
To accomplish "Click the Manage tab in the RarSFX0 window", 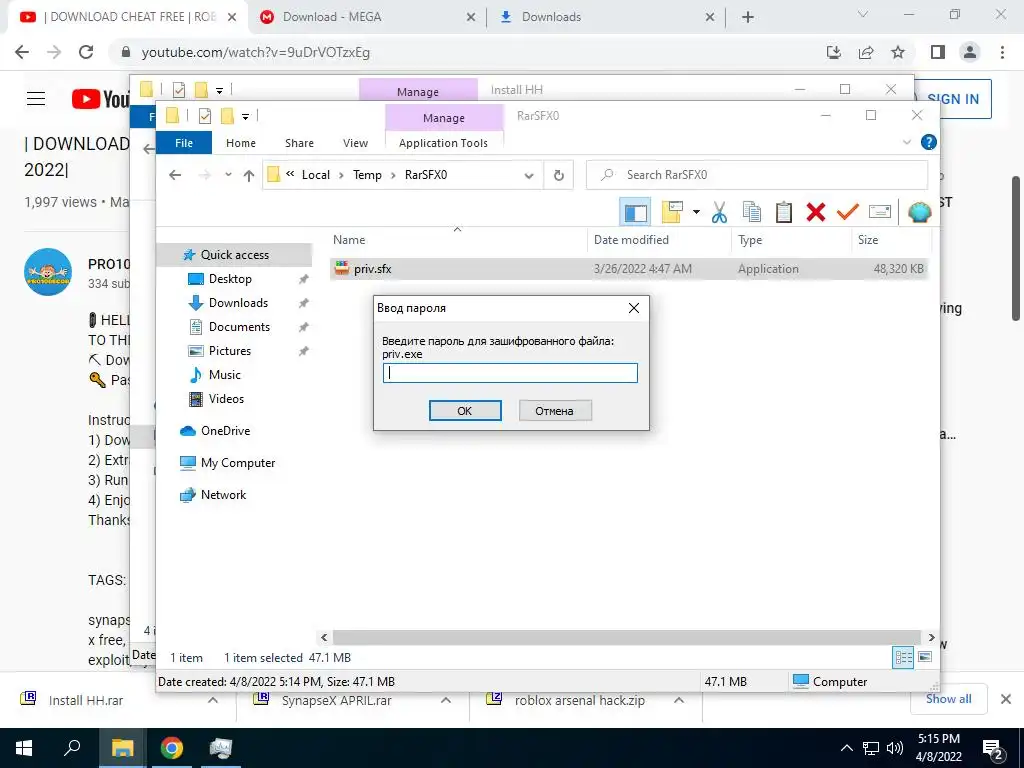I will [444, 118].
